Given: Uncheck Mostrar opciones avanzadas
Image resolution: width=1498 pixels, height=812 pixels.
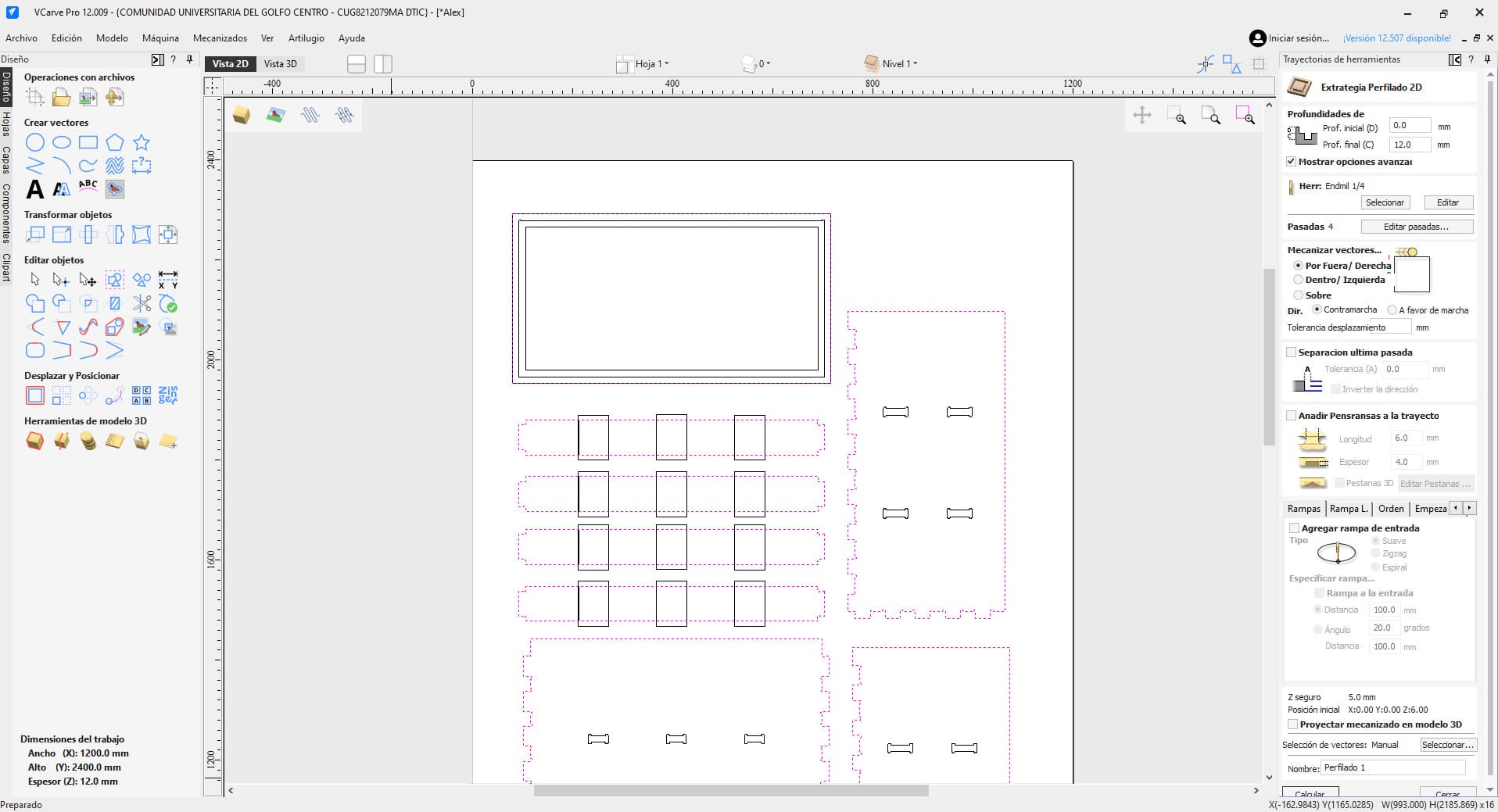Looking at the screenshot, I should [x=1292, y=162].
